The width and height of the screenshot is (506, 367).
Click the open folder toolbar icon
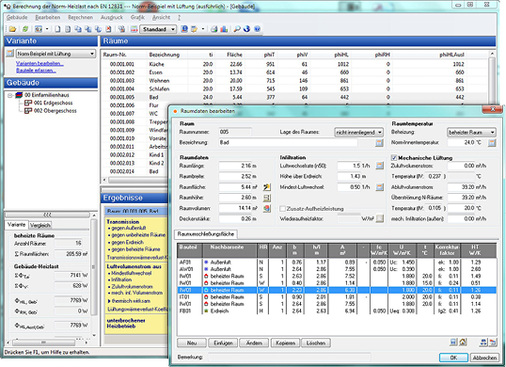13,29
